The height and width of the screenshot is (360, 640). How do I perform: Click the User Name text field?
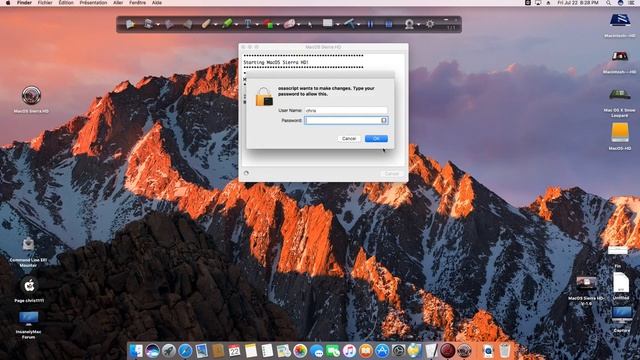[346, 110]
